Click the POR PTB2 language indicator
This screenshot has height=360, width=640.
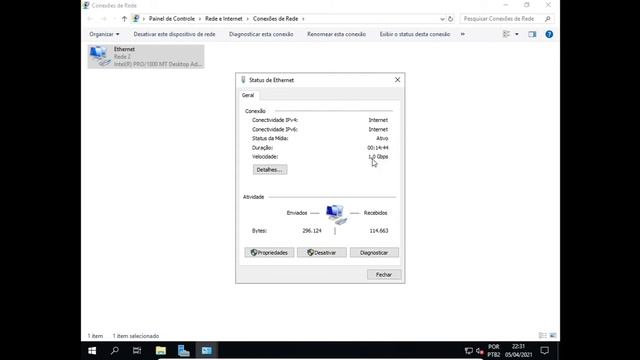click(493, 351)
